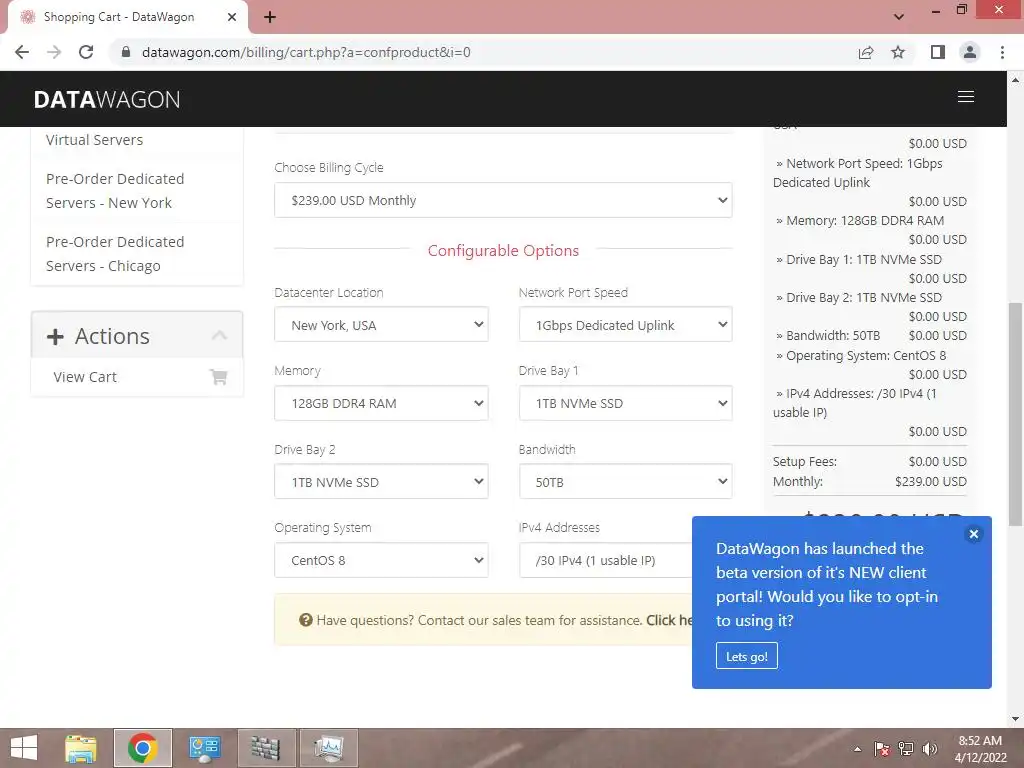Viewport: 1024px width, 768px height.
Task: Open Datacenter Location dropdown
Action: [x=381, y=325]
